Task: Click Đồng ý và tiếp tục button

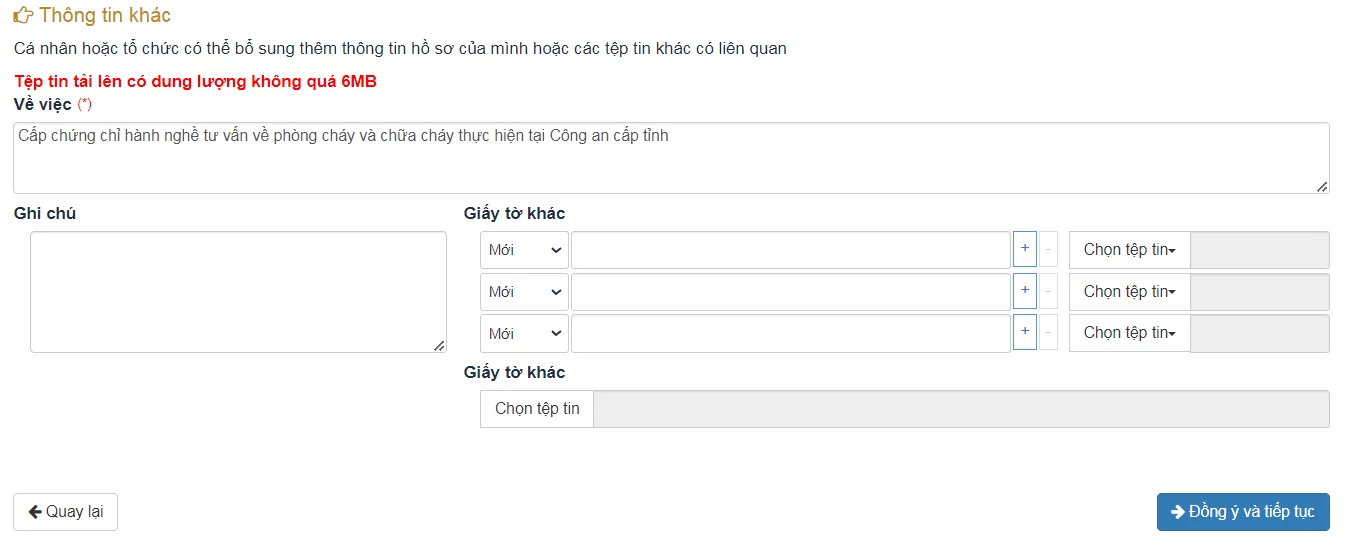Action: point(1243,512)
